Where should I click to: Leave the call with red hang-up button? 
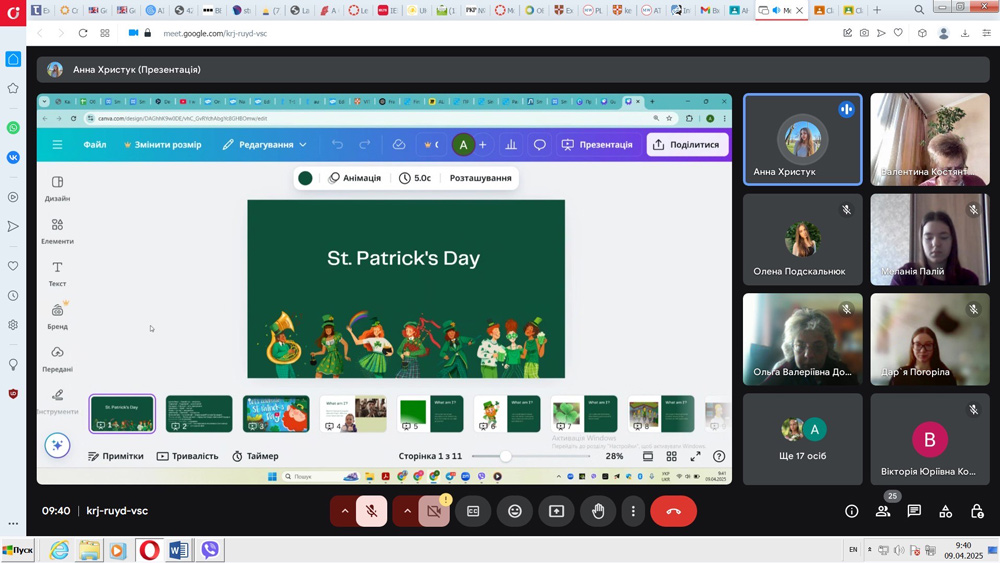pos(673,511)
